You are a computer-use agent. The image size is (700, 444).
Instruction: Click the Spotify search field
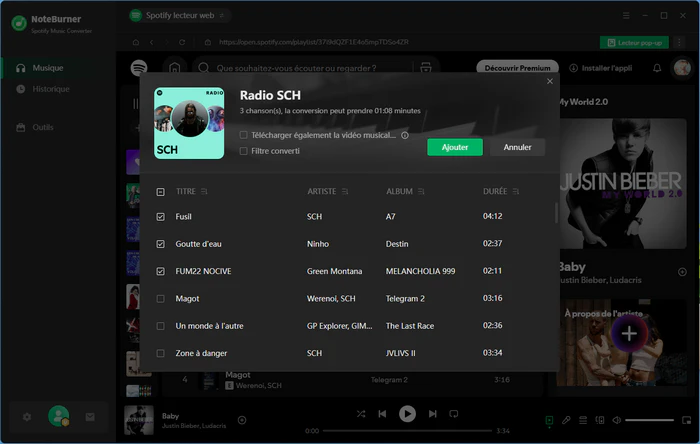[296, 68]
